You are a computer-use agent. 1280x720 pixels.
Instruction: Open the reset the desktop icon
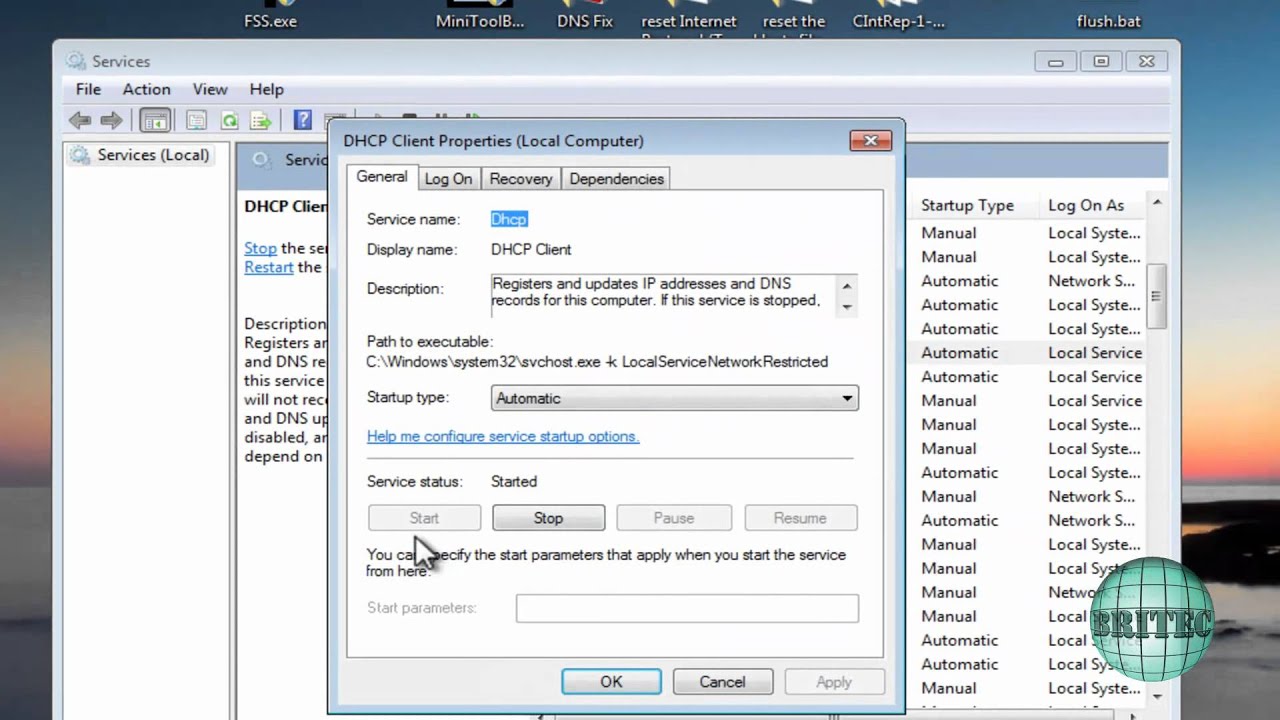click(x=794, y=21)
